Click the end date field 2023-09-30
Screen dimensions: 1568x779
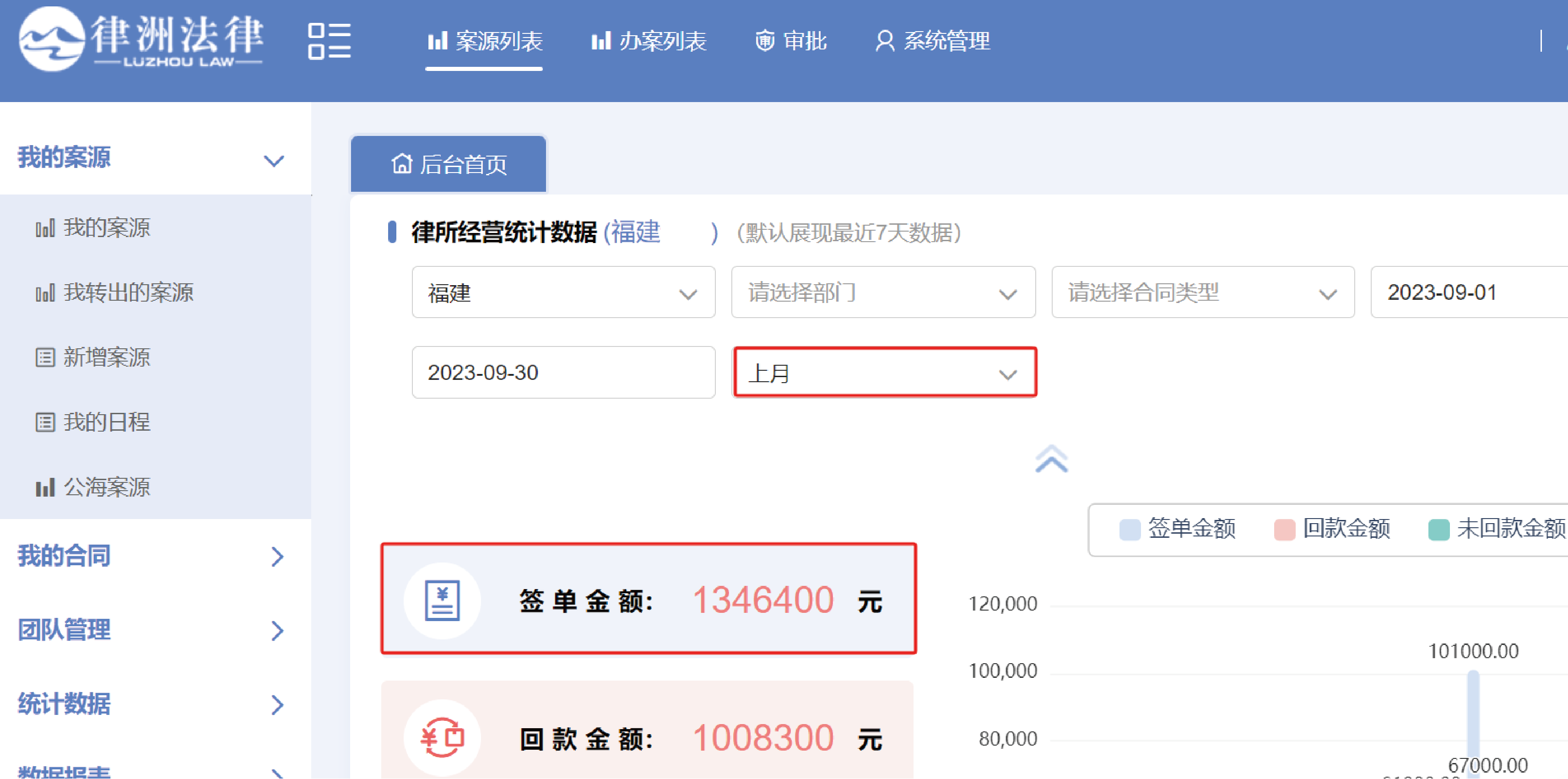click(563, 373)
